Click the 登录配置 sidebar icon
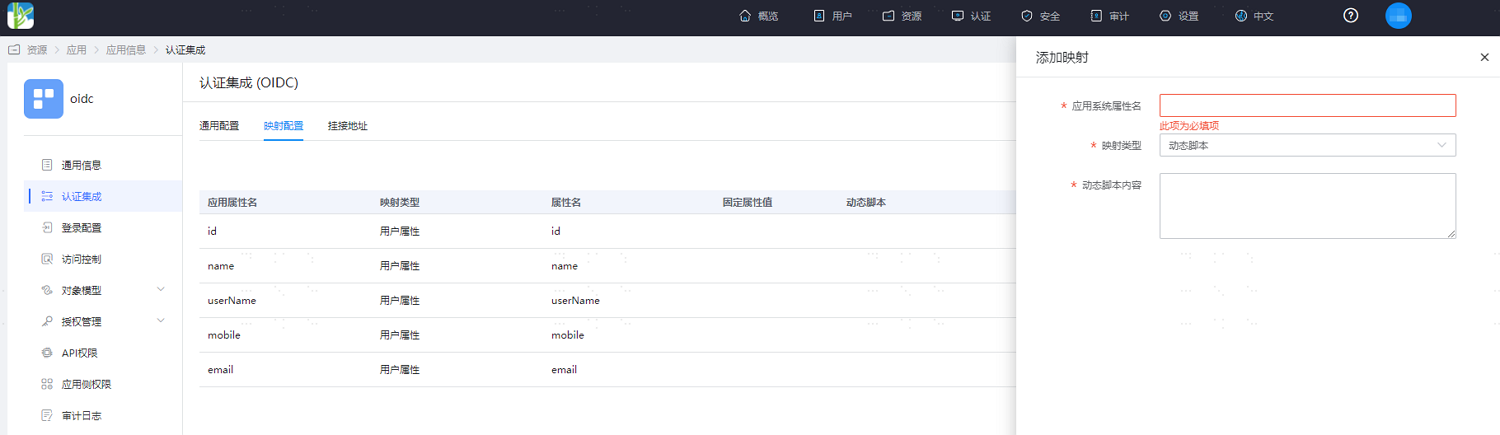Viewport: 1500px width, 435px height. 47,228
